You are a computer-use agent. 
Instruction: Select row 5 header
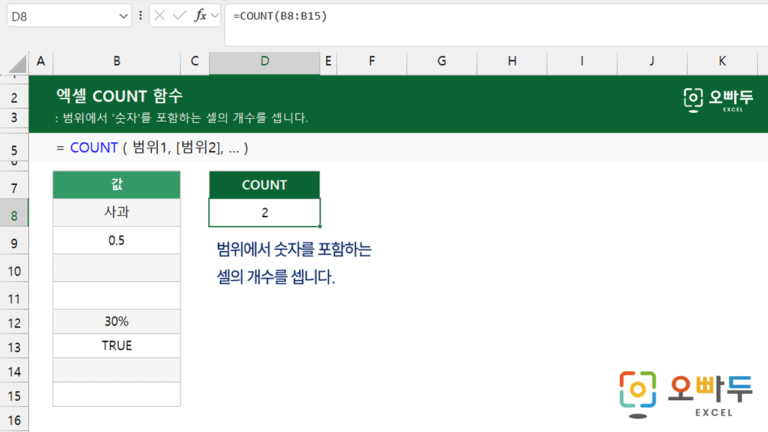14,149
